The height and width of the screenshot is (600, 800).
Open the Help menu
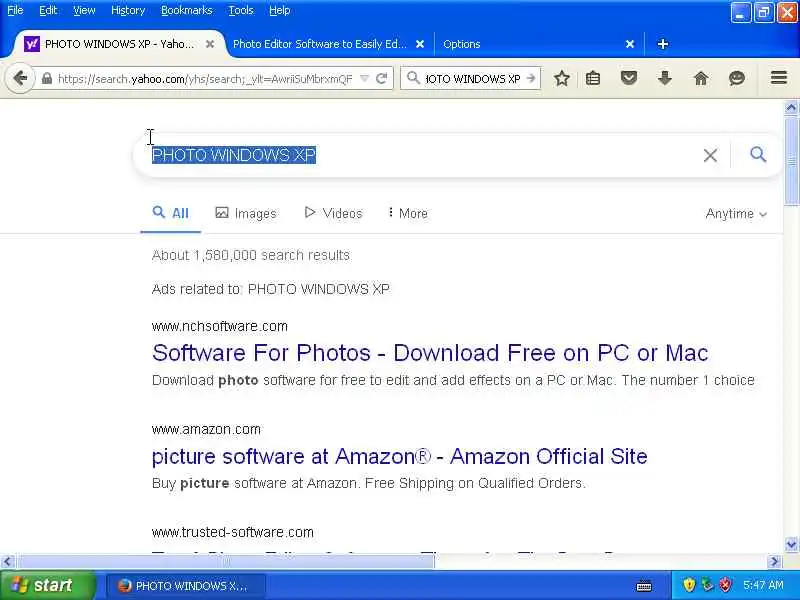click(280, 10)
